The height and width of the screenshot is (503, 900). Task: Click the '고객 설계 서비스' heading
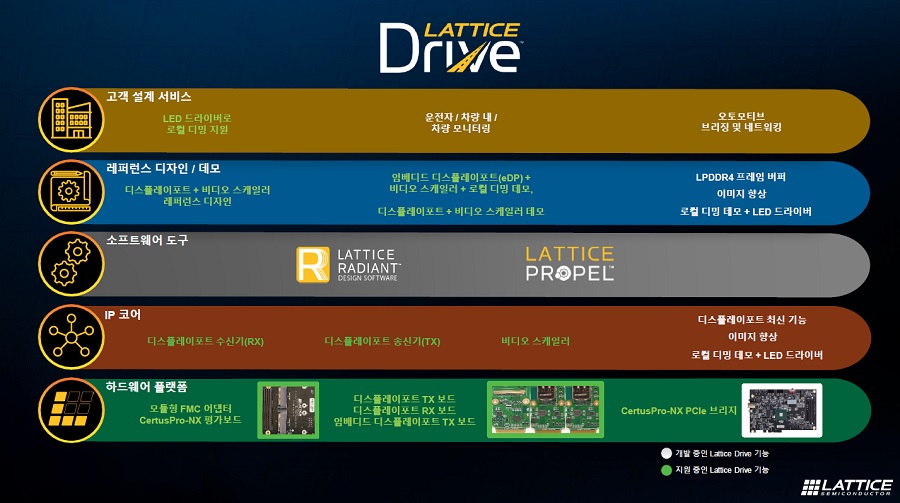pos(149,96)
